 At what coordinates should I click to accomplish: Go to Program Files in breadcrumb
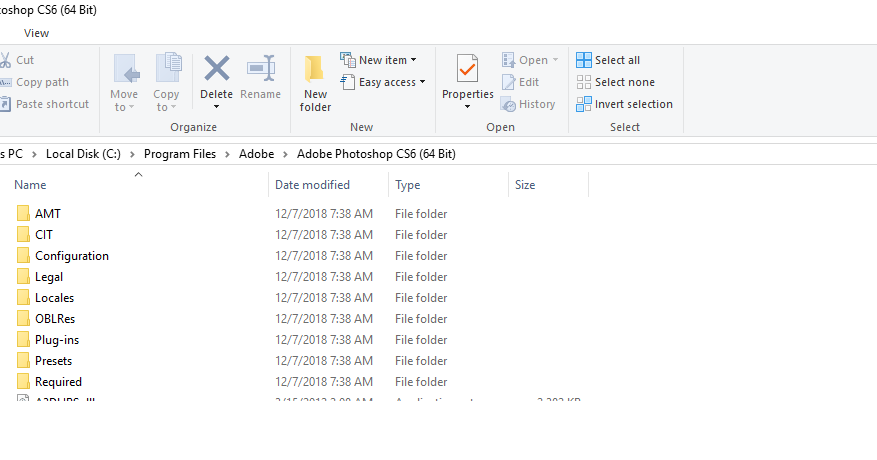180,154
